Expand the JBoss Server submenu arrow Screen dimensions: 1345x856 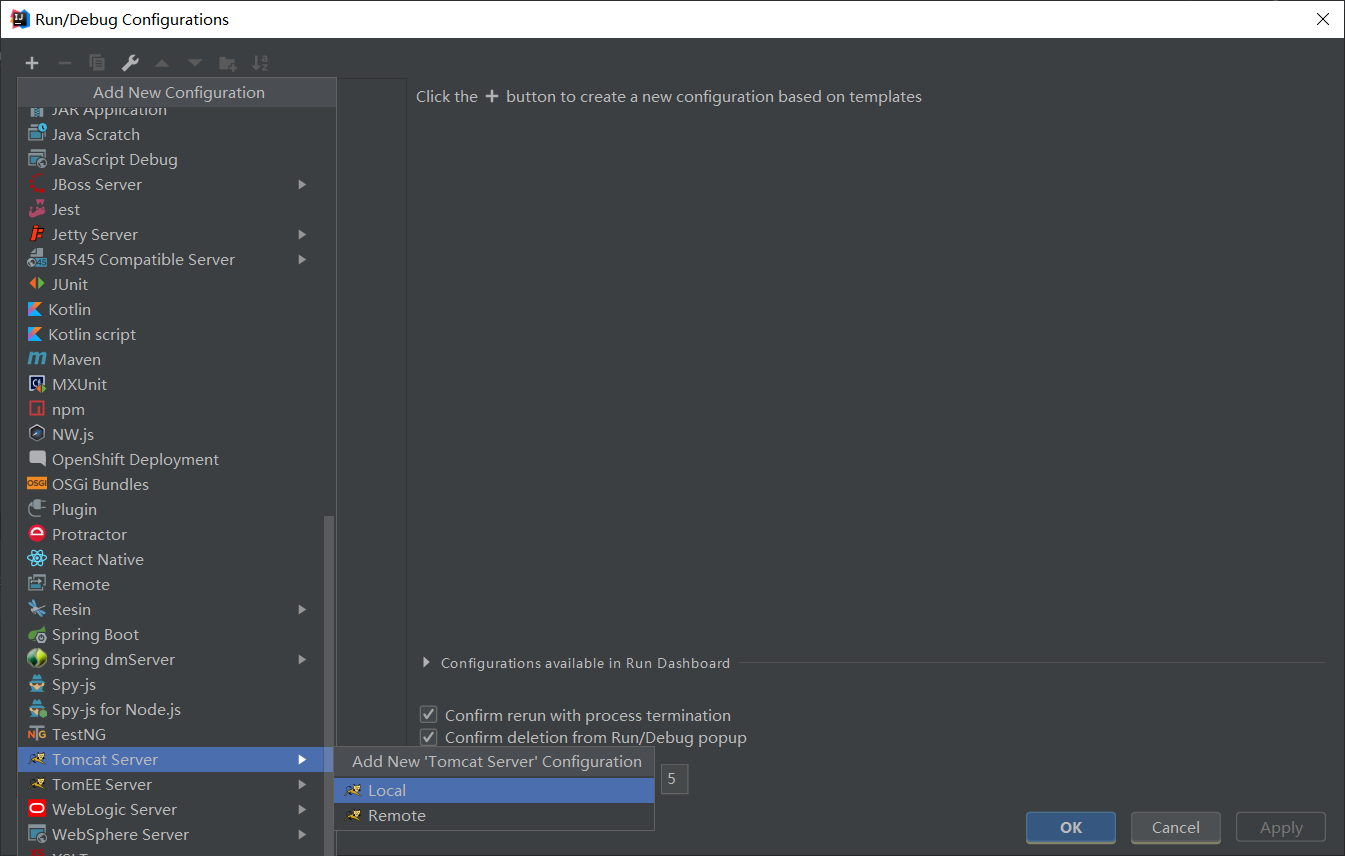pyautogui.click(x=302, y=184)
